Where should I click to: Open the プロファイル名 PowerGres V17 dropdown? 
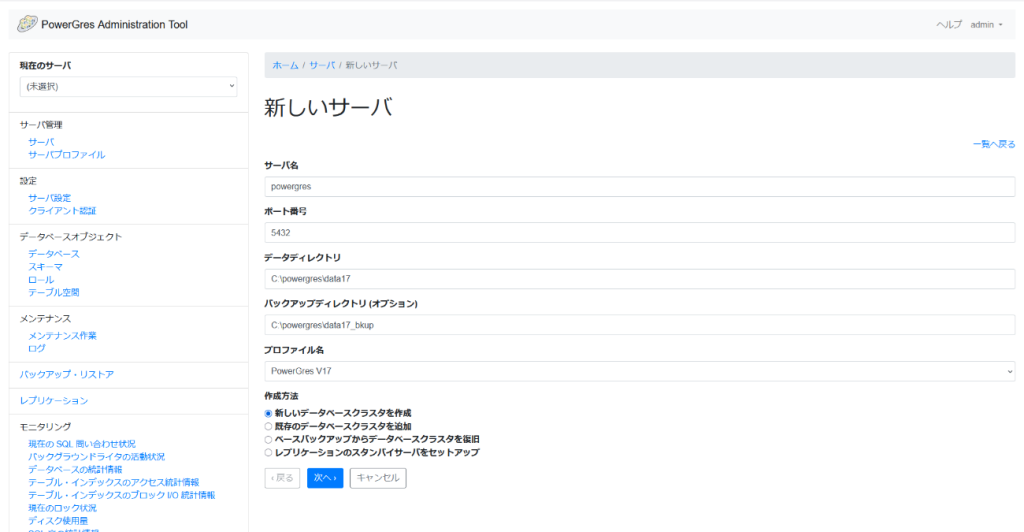[x=639, y=371]
